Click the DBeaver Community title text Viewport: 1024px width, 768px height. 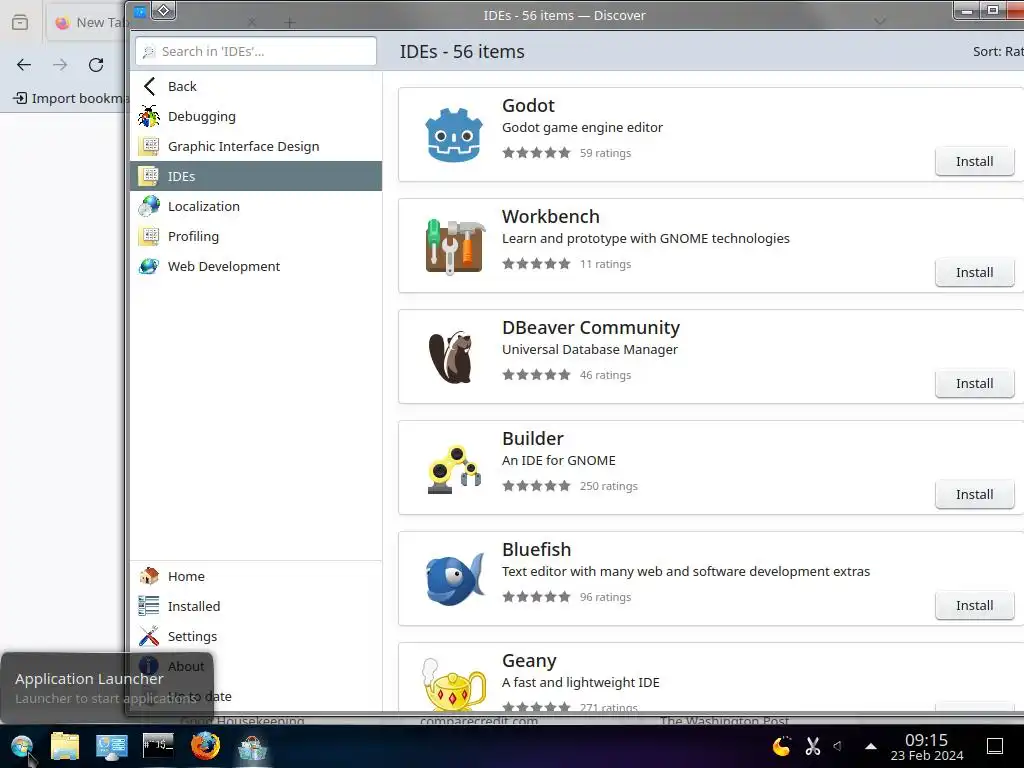pos(590,327)
